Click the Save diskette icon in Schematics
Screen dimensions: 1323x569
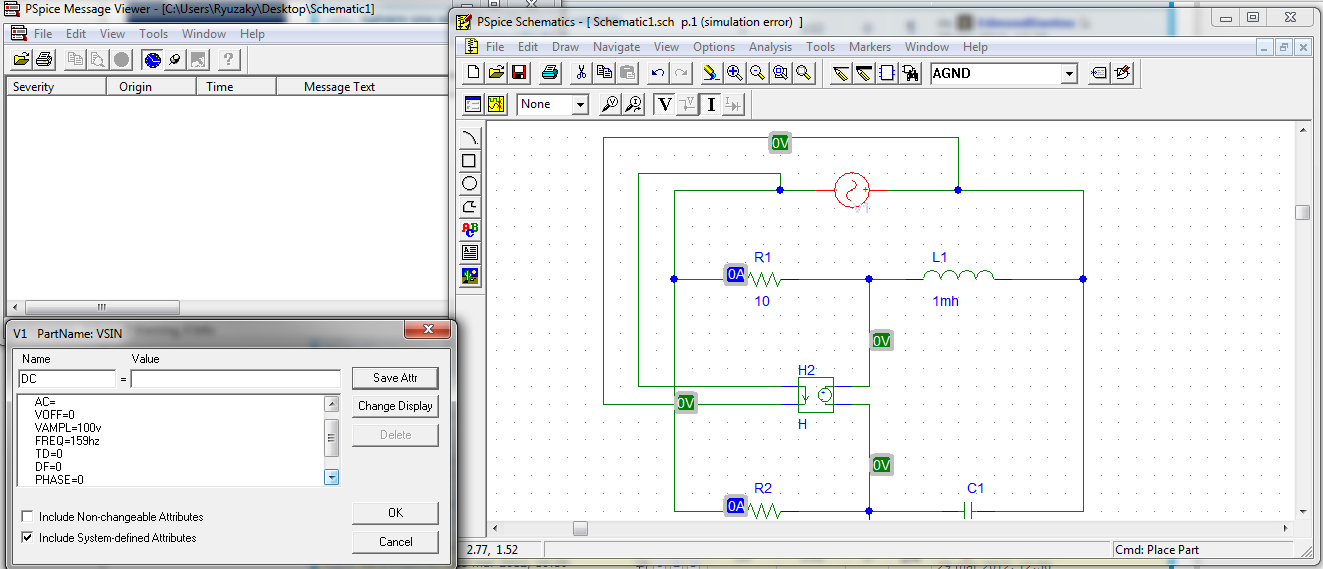pos(519,73)
